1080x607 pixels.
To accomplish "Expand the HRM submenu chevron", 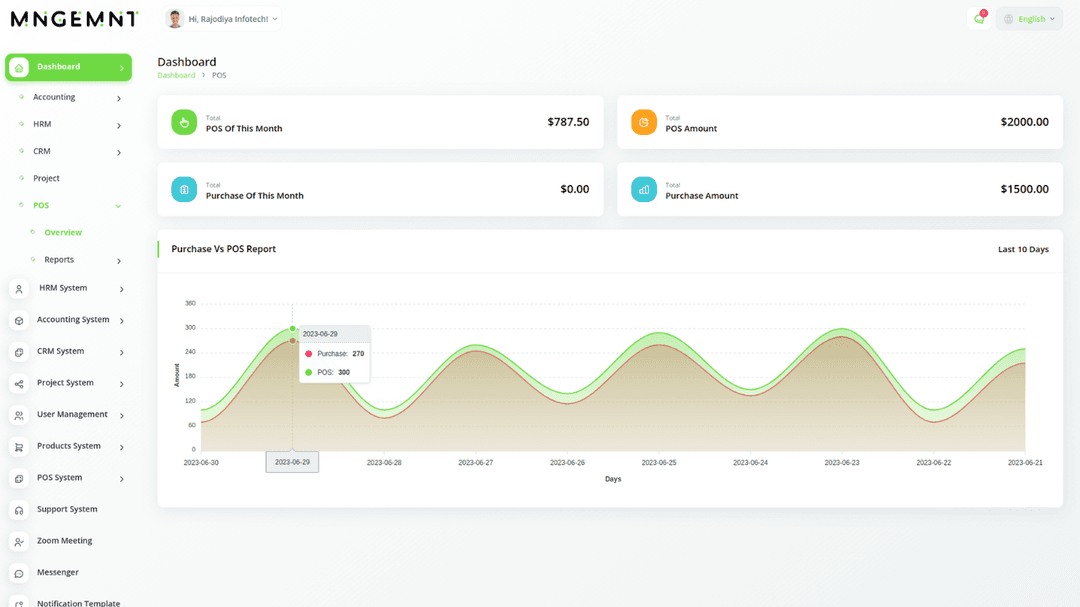I will (x=119, y=125).
